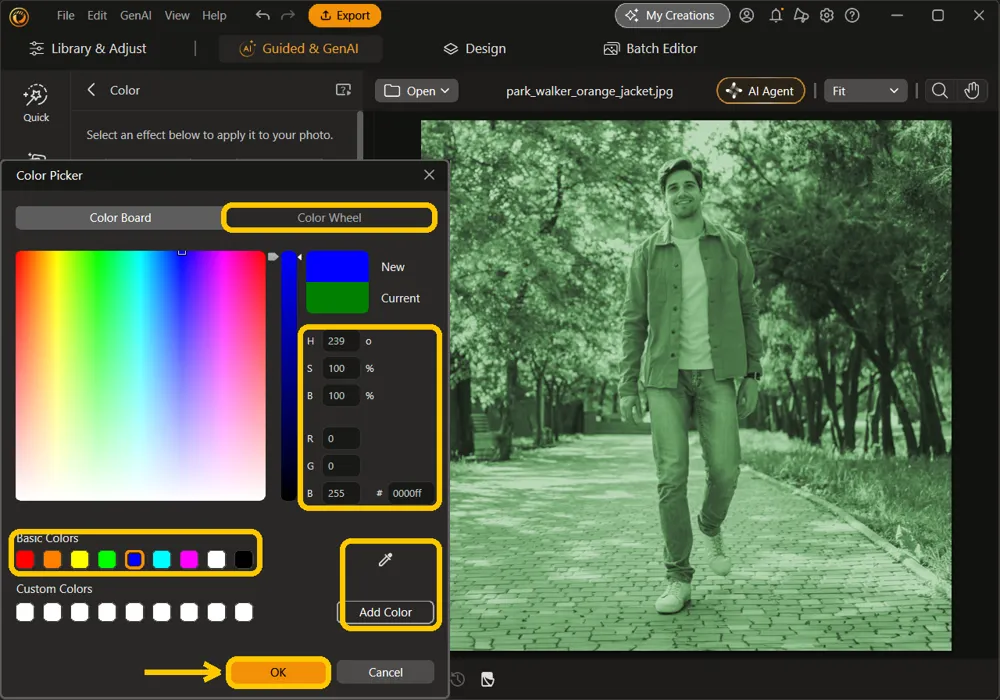Select the blue basic color swatch
The width and height of the screenshot is (1000, 700).
click(x=135, y=559)
